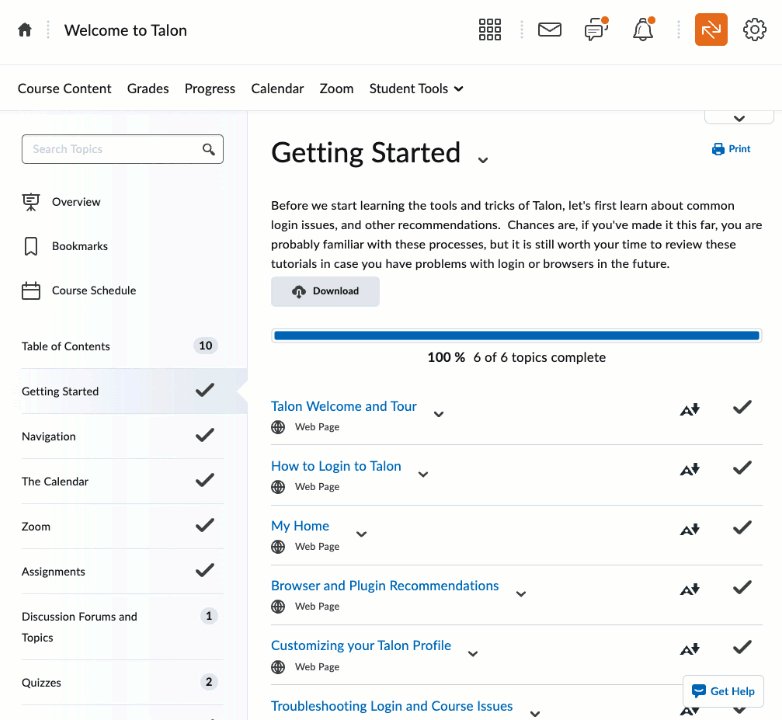Open dropdown next to How to Login to Talon
The width and height of the screenshot is (782, 720).
[423, 474]
